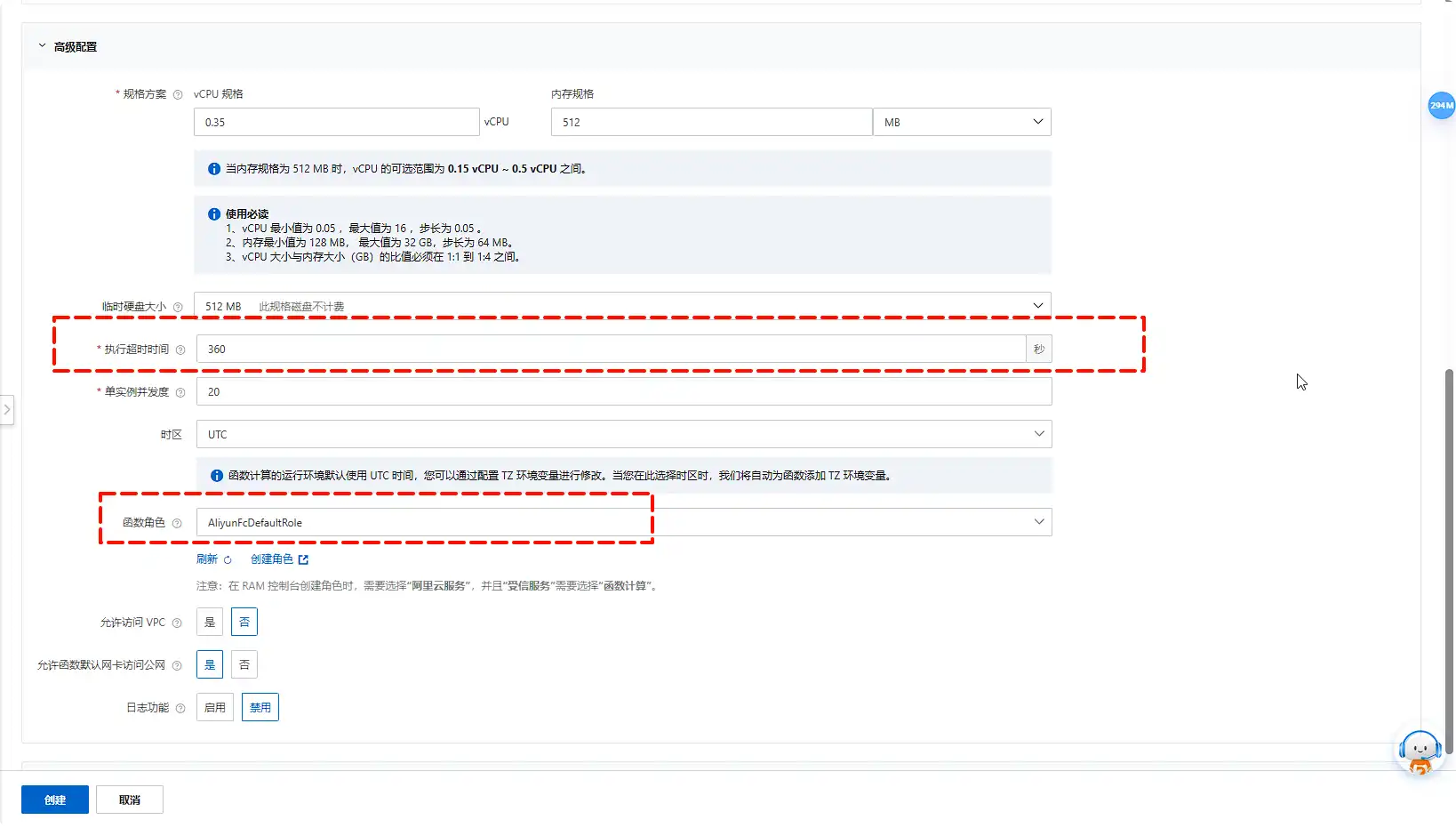Click the page vertical scrollbar thumb
The image size is (1456, 828).
(1450, 560)
